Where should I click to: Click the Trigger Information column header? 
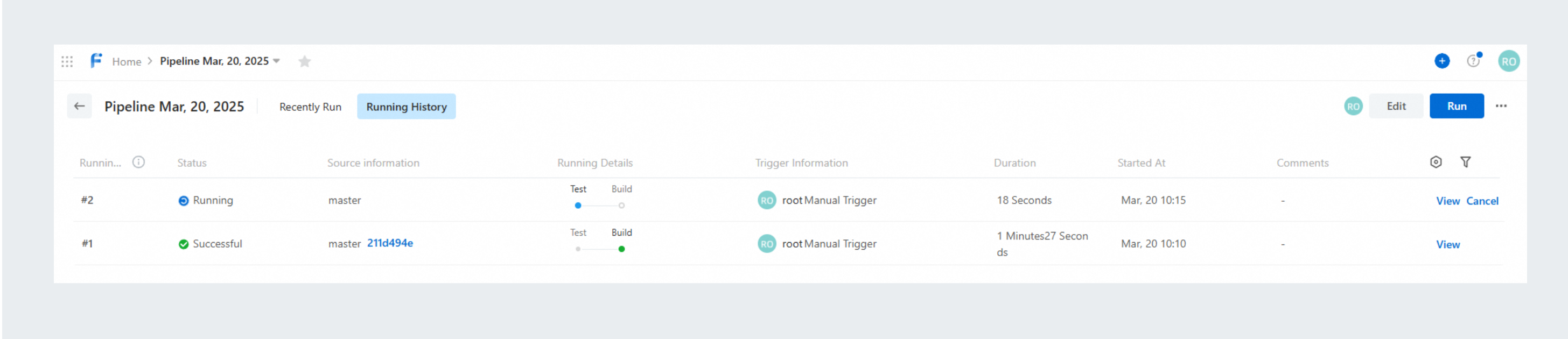tap(801, 163)
